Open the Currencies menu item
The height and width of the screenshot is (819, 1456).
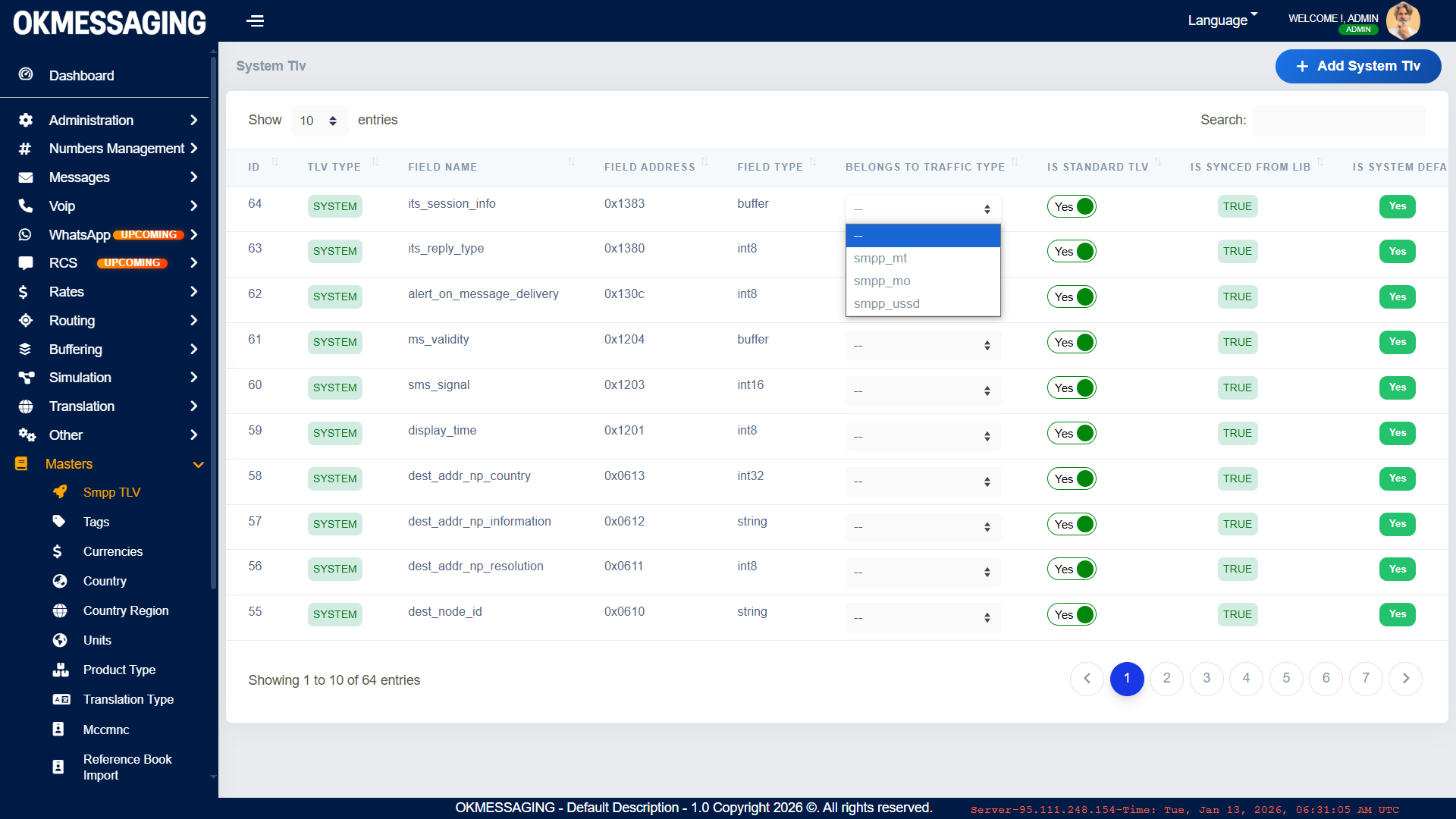[x=112, y=551]
